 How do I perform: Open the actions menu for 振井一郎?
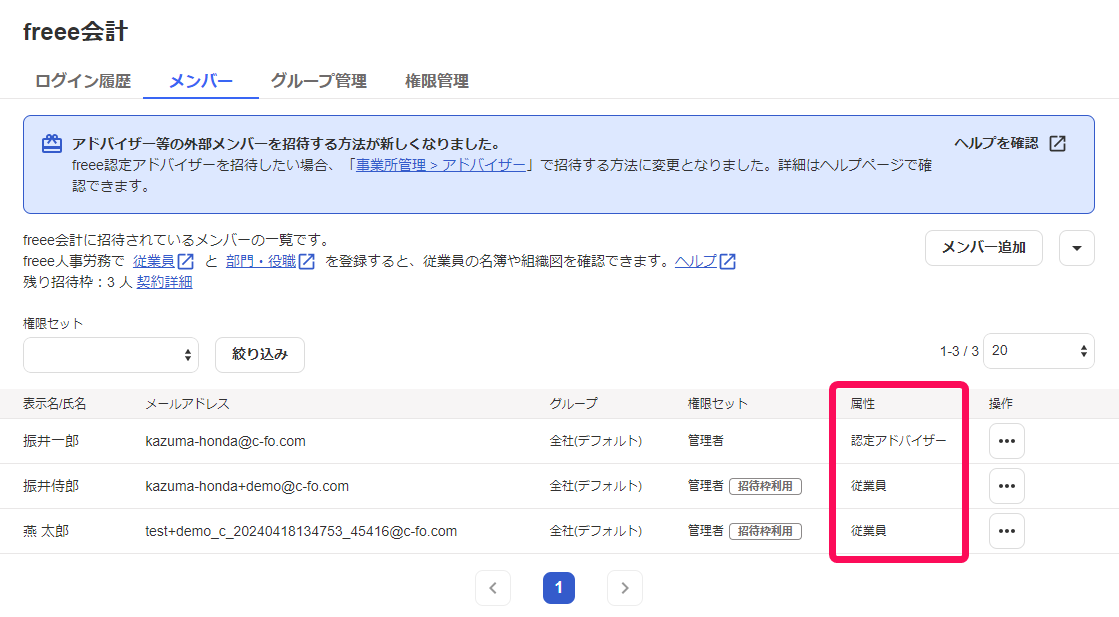(x=1007, y=441)
